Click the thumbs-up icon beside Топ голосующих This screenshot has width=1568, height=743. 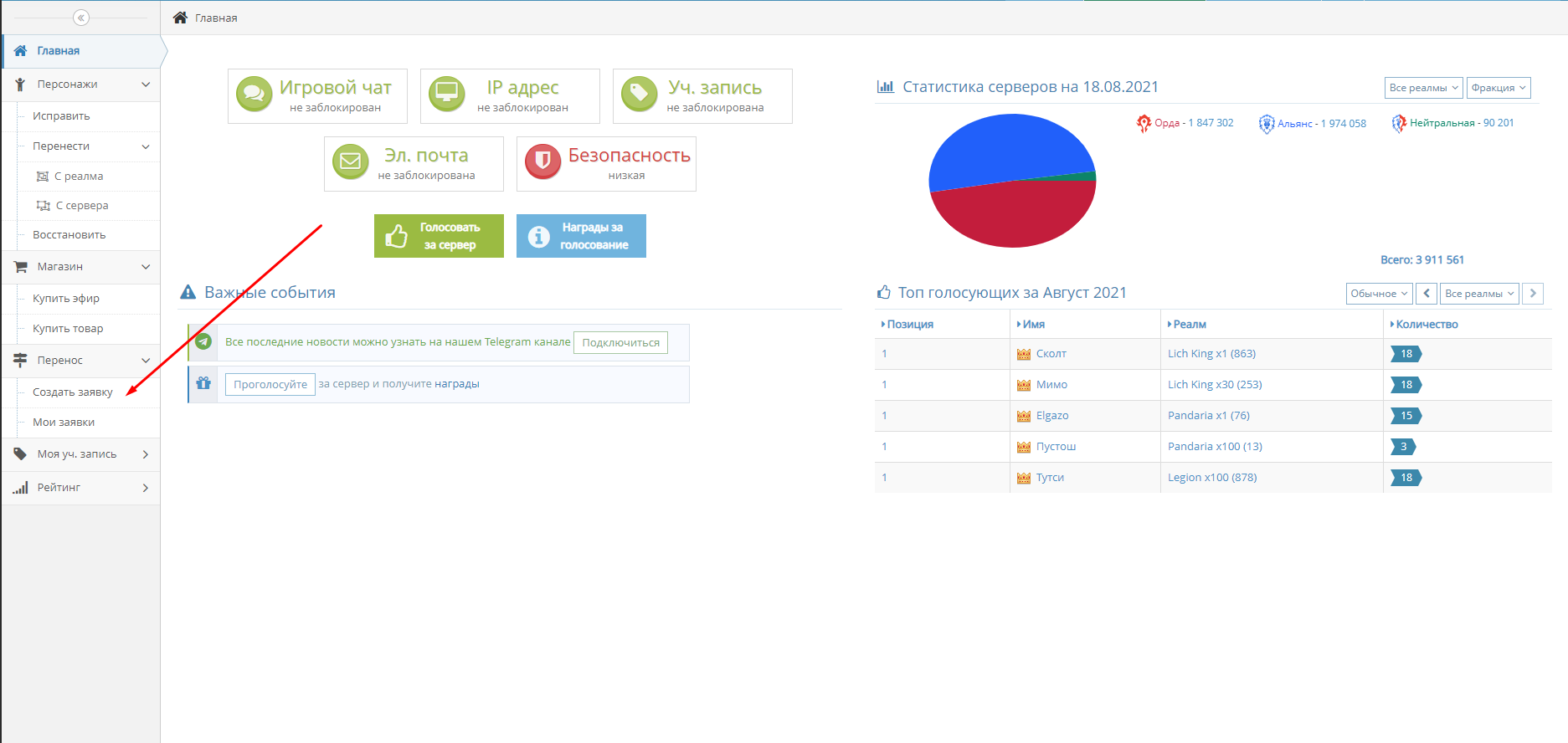coord(884,292)
